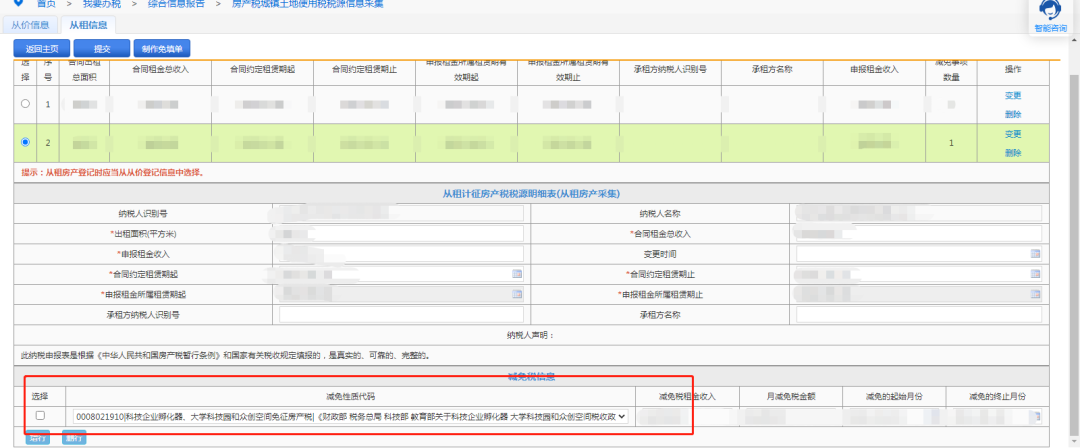Viewport: 1080px width, 448px height.
Task: Click 删除 link in row 2
Action: 1012,153
